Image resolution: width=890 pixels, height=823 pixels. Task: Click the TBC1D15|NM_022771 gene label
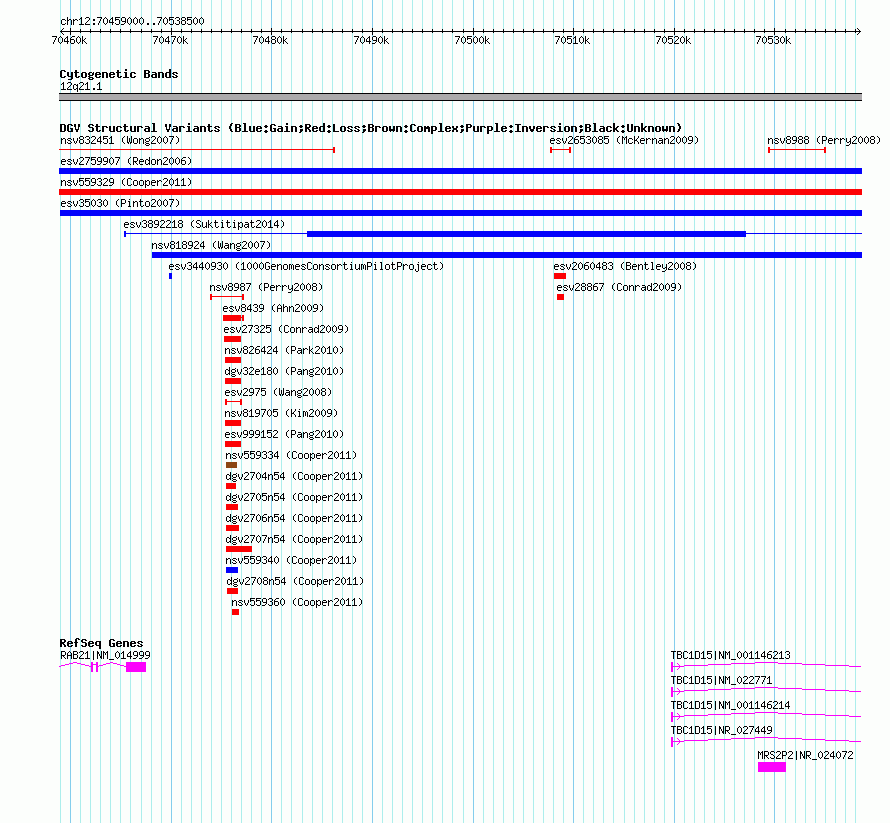pyautogui.click(x=721, y=680)
